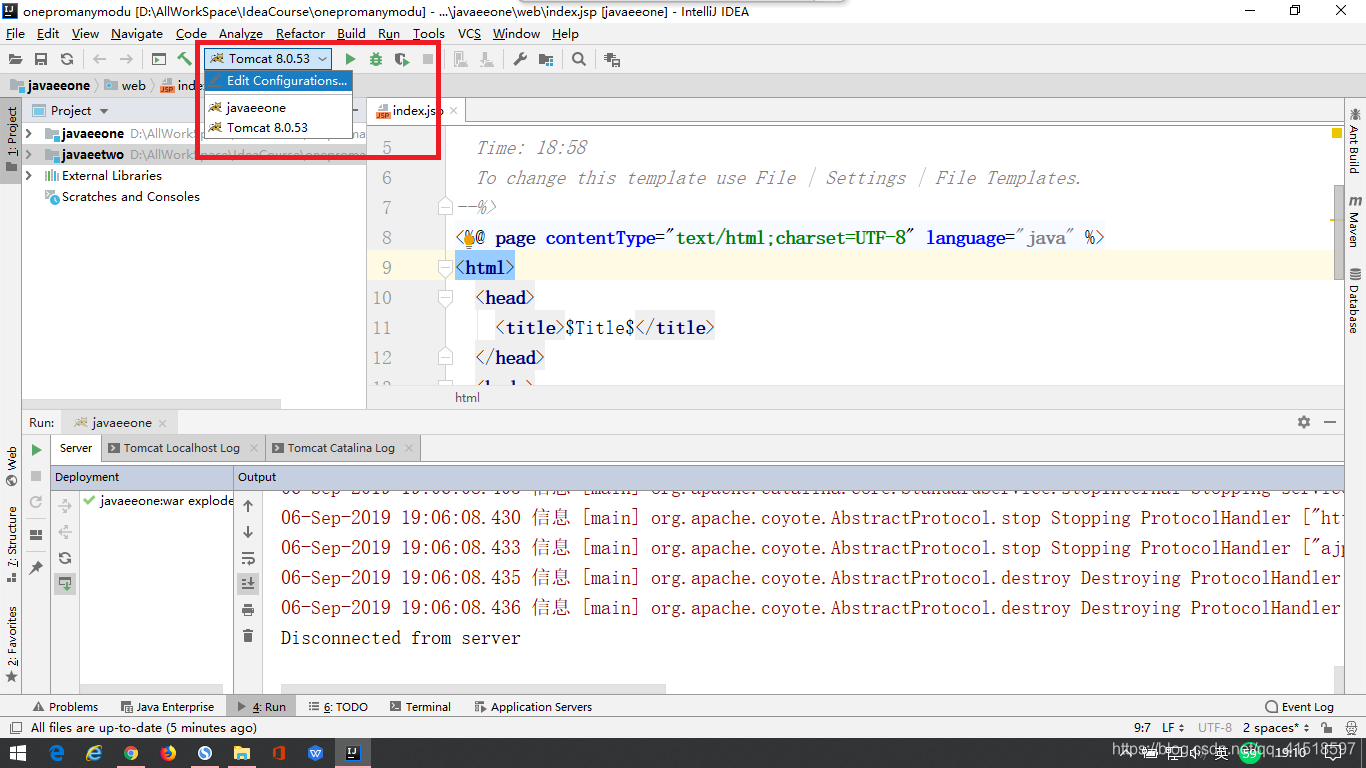Toggle scroll to end in Output
1366x768 pixels.
248,584
